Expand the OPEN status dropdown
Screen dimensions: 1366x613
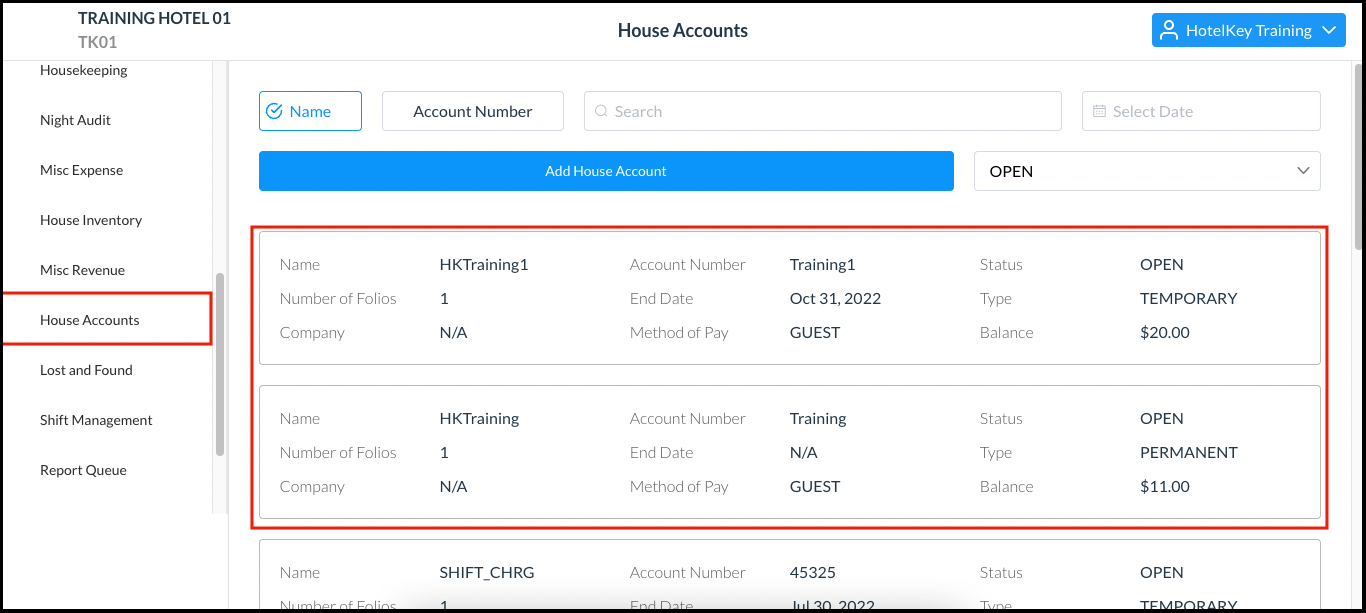click(1146, 171)
